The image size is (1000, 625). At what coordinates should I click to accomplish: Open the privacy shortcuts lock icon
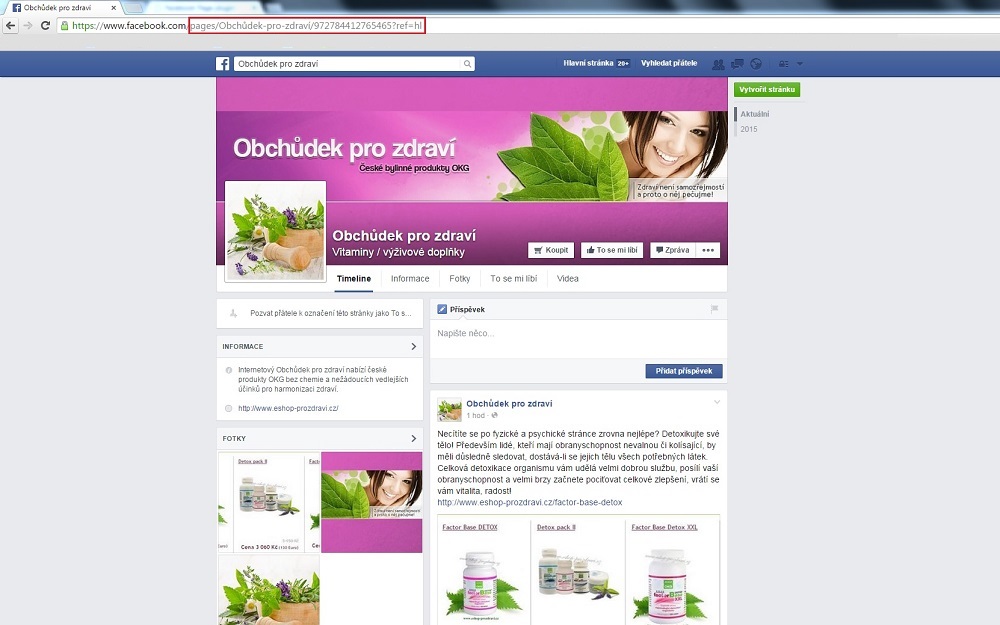coord(783,64)
